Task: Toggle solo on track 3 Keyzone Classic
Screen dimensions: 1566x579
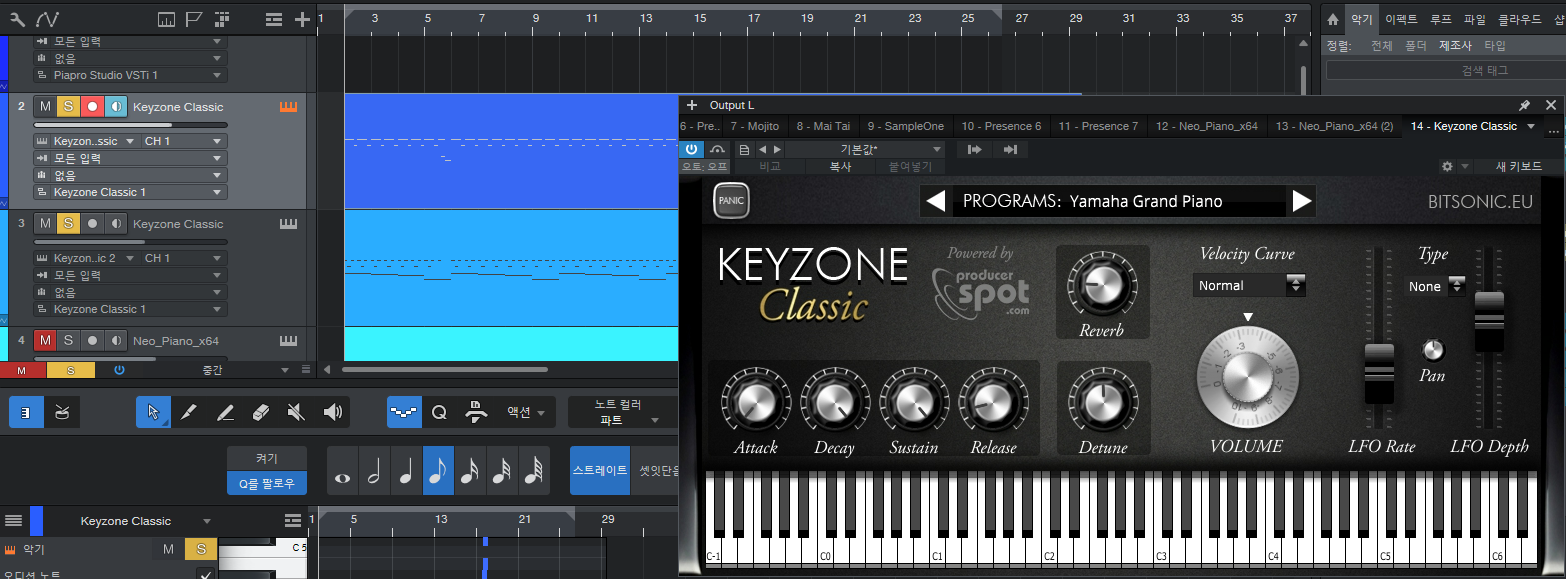Action: pyautogui.click(x=69, y=224)
